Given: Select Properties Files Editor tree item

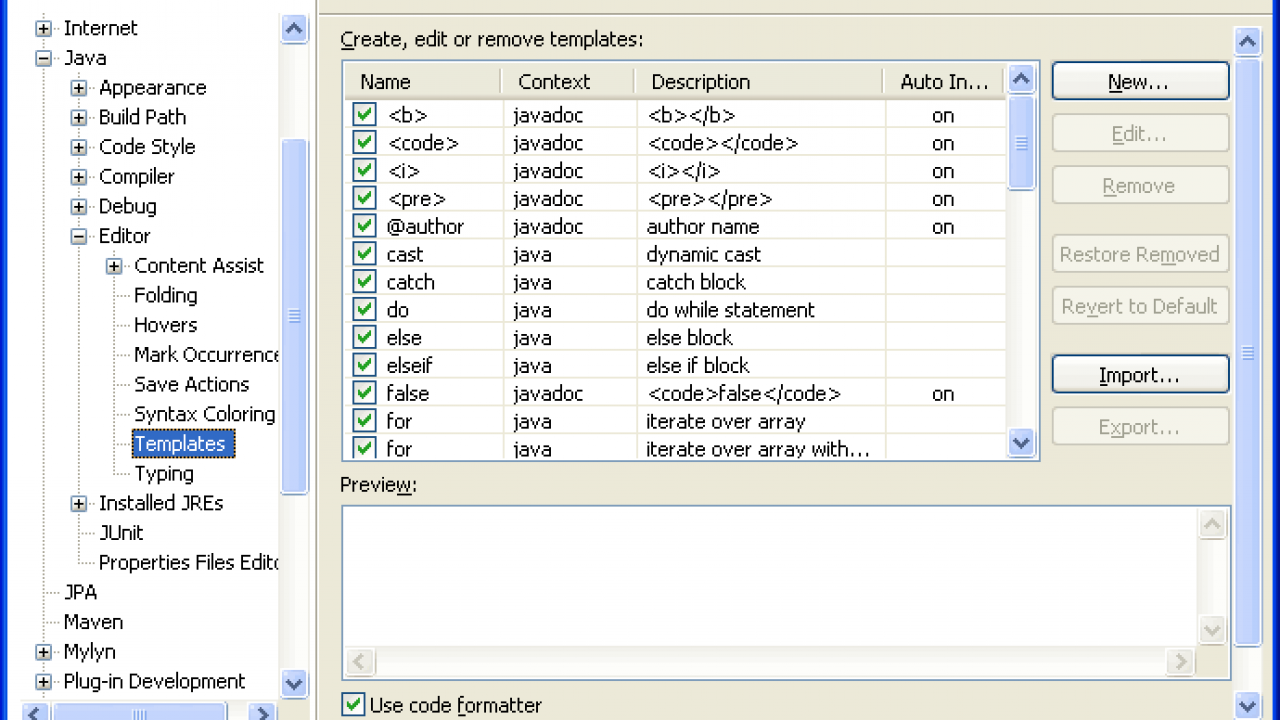Looking at the screenshot, I should point(189,563).
